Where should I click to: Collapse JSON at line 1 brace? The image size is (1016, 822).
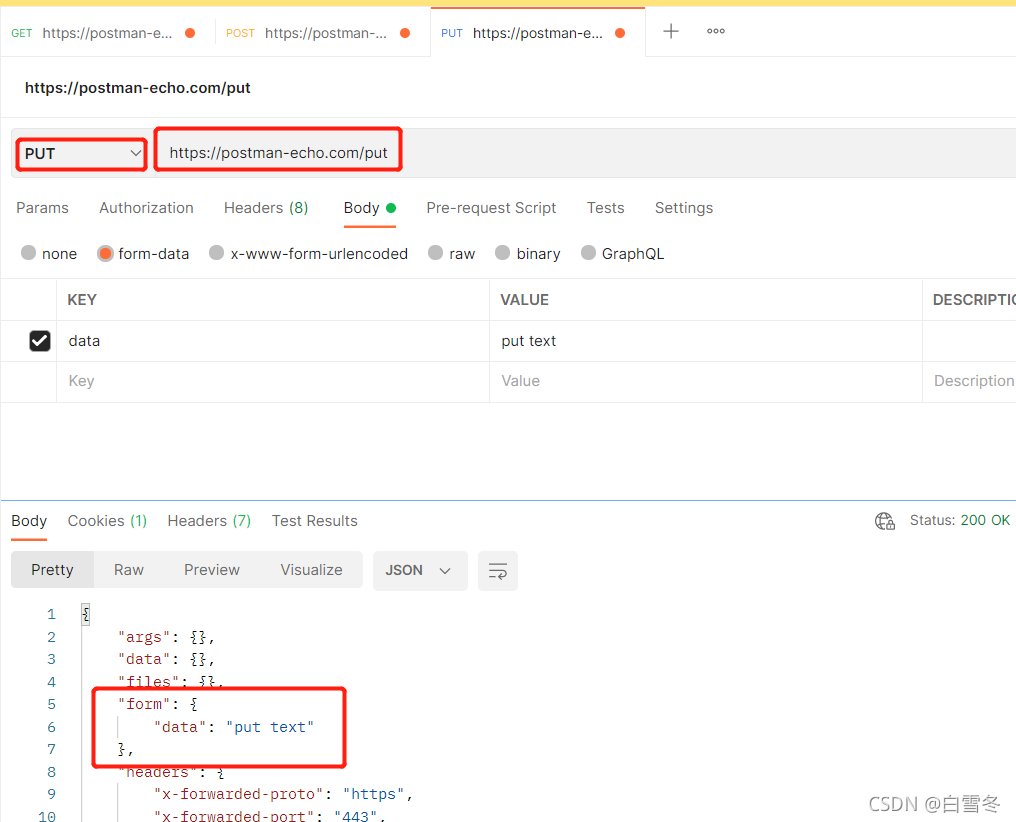coord(86,614)
